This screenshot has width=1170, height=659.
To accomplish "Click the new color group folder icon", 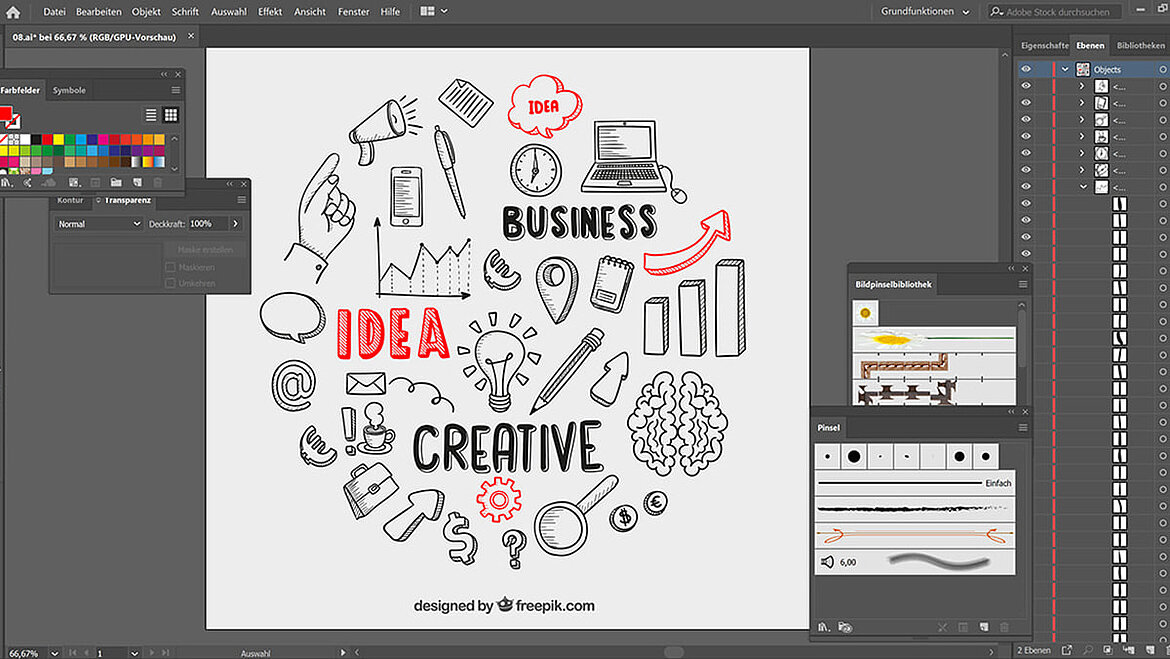I will coord(116,182).
